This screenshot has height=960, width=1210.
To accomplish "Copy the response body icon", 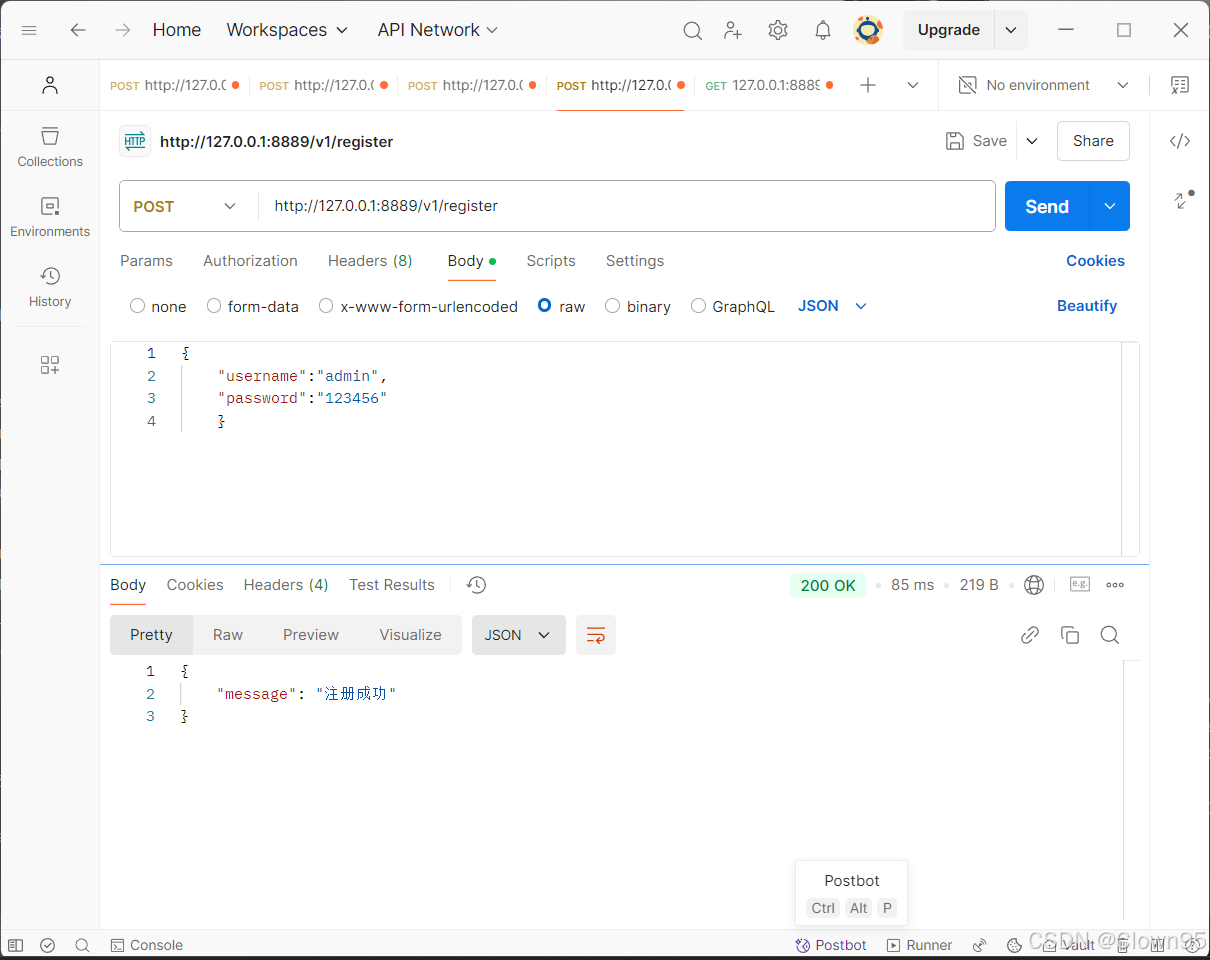I will (x=1070, y=635).
